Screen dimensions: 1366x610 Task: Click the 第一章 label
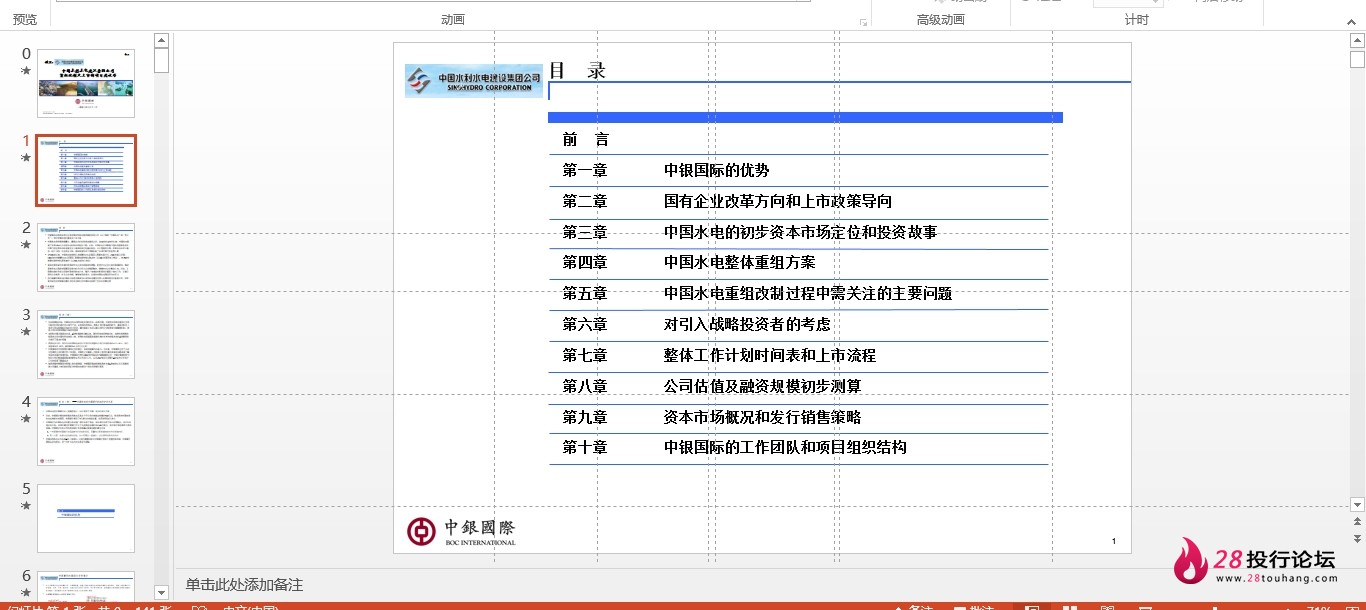click(x=585, y=170)
